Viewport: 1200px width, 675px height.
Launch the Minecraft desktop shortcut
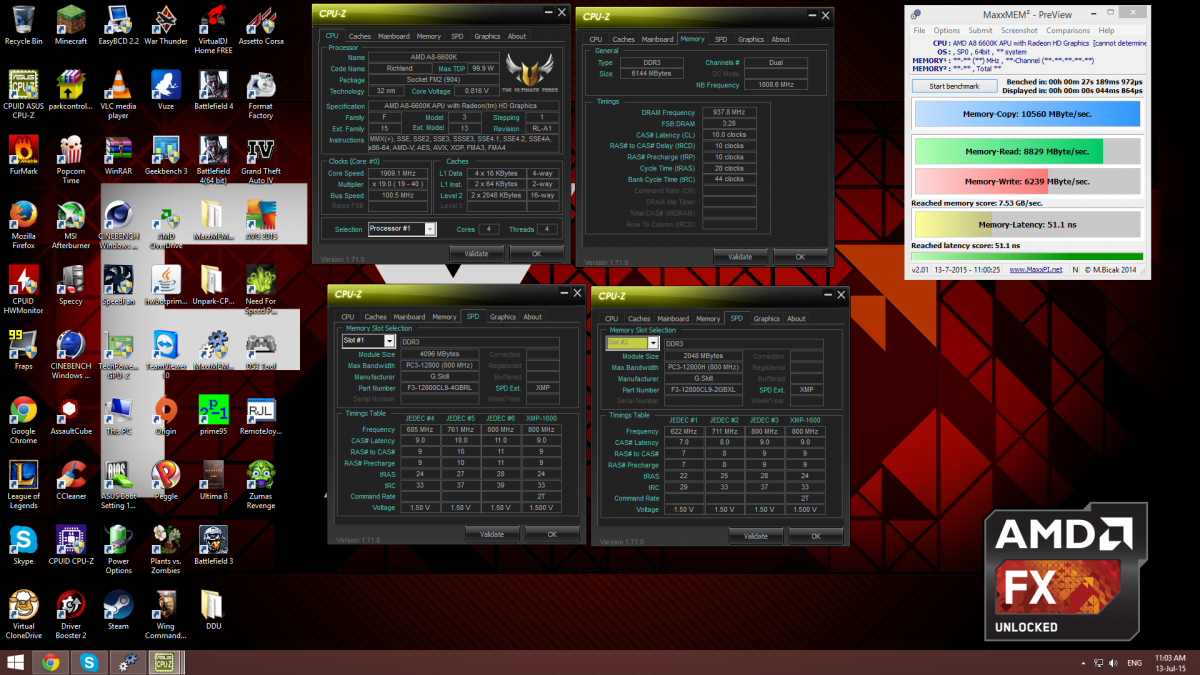tap(70, 25)
